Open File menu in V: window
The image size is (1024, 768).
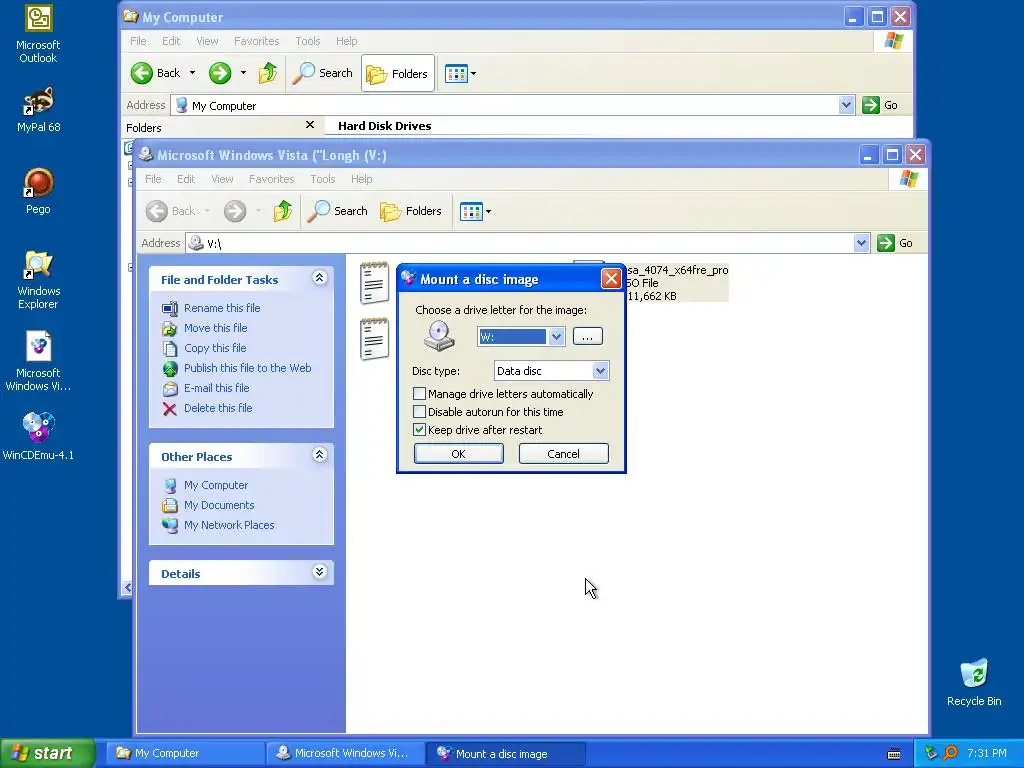153,179
